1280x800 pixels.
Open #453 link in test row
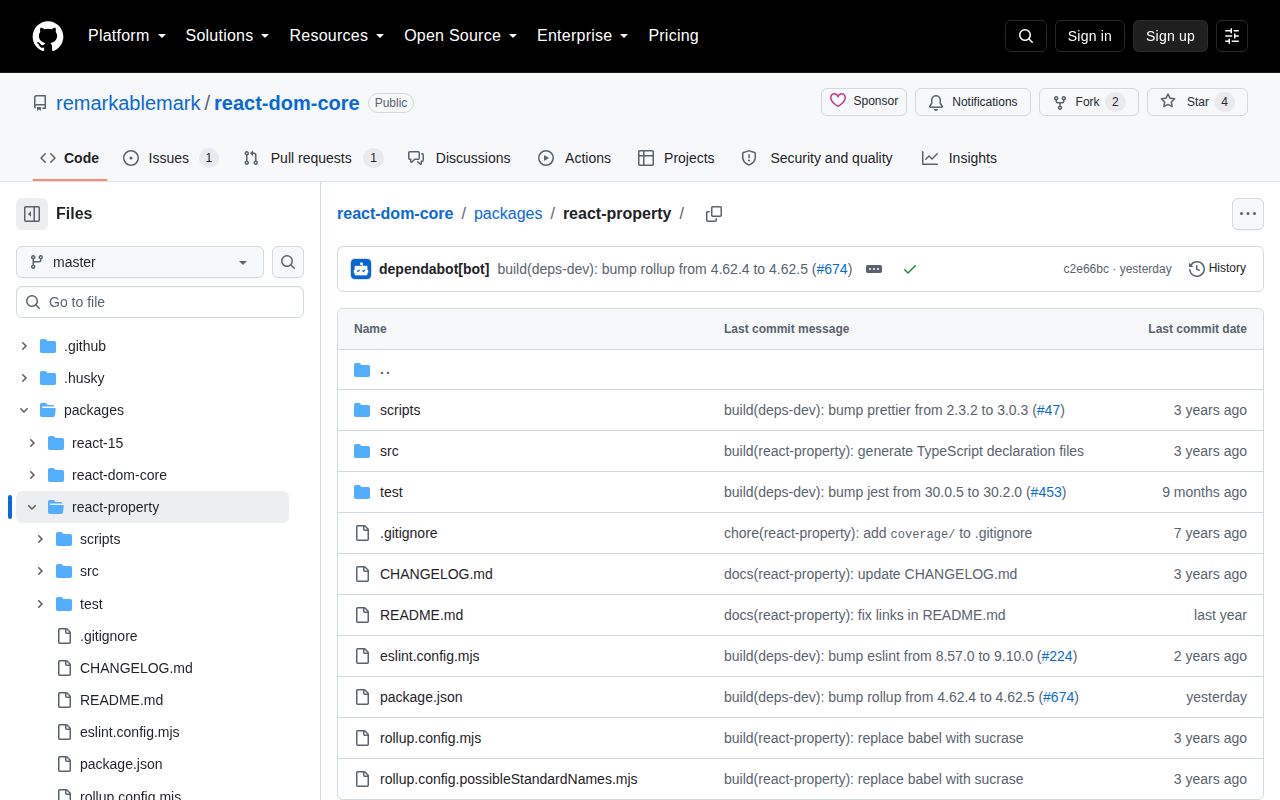1045,492
